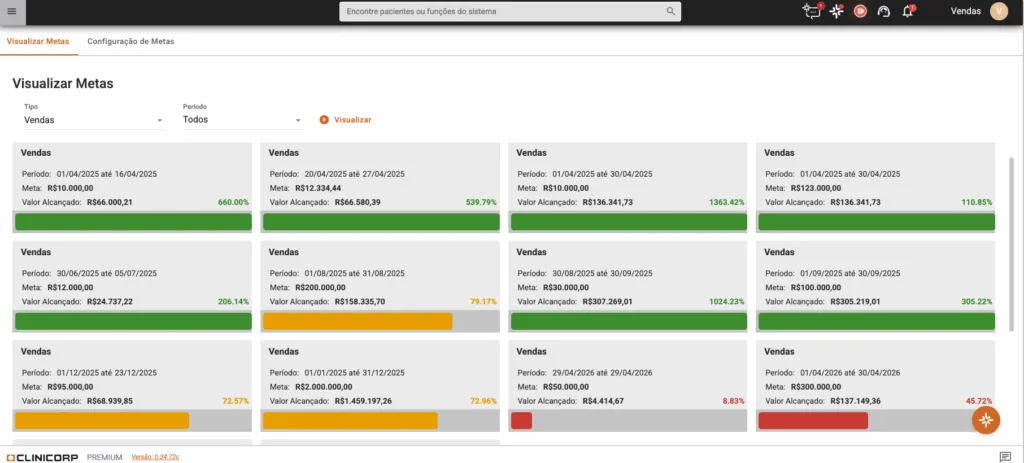Click the 305.22% percentage
Image resolution: width=1024 pixels, height=463 pixels.
977,302
